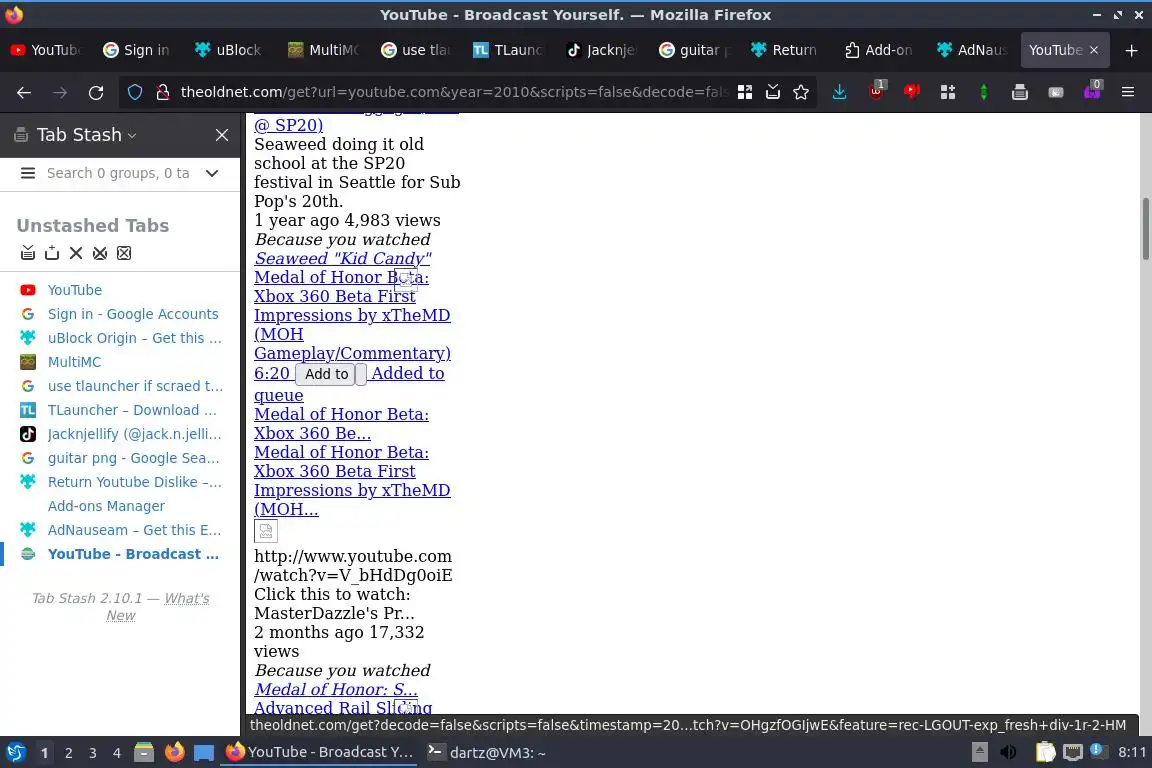
Task: Open a new browser tab with the plus button
Action: 1131,50
